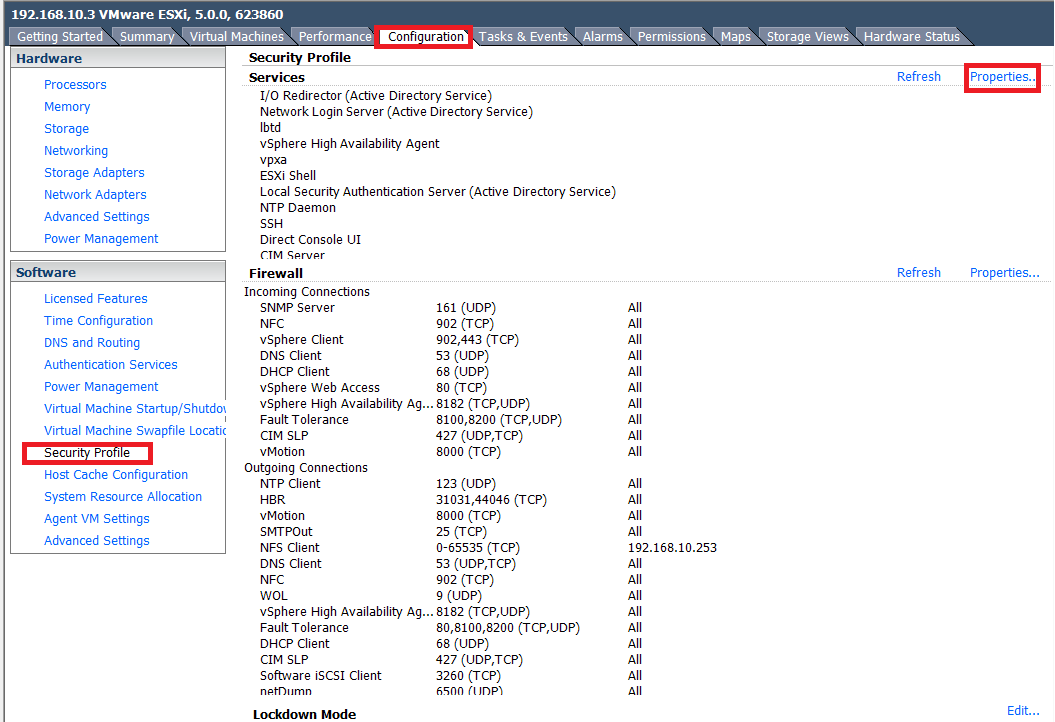Edit Lockdown Mode settings
The width and height of the screenshot is (1055, 722).
[1023, 711]
